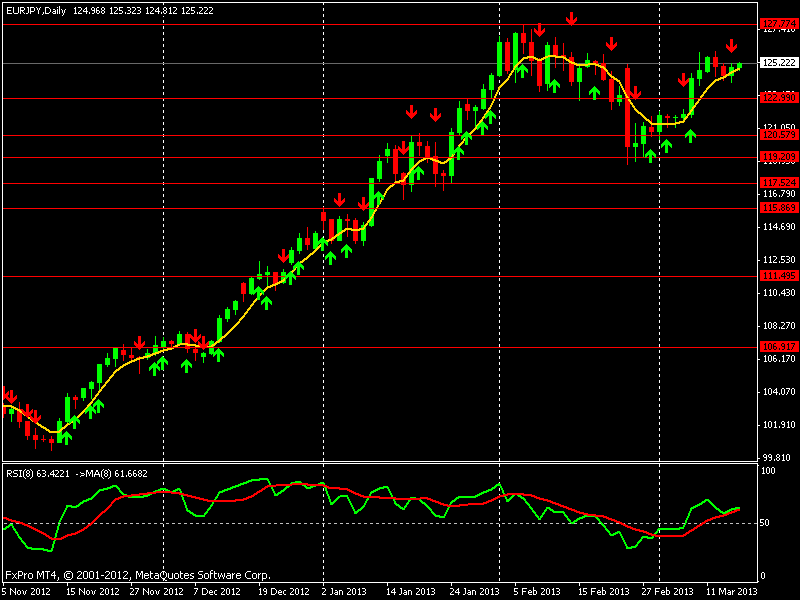Click the 106.917 red price level label
Viewport: 800px width, 600px height.
779,347
